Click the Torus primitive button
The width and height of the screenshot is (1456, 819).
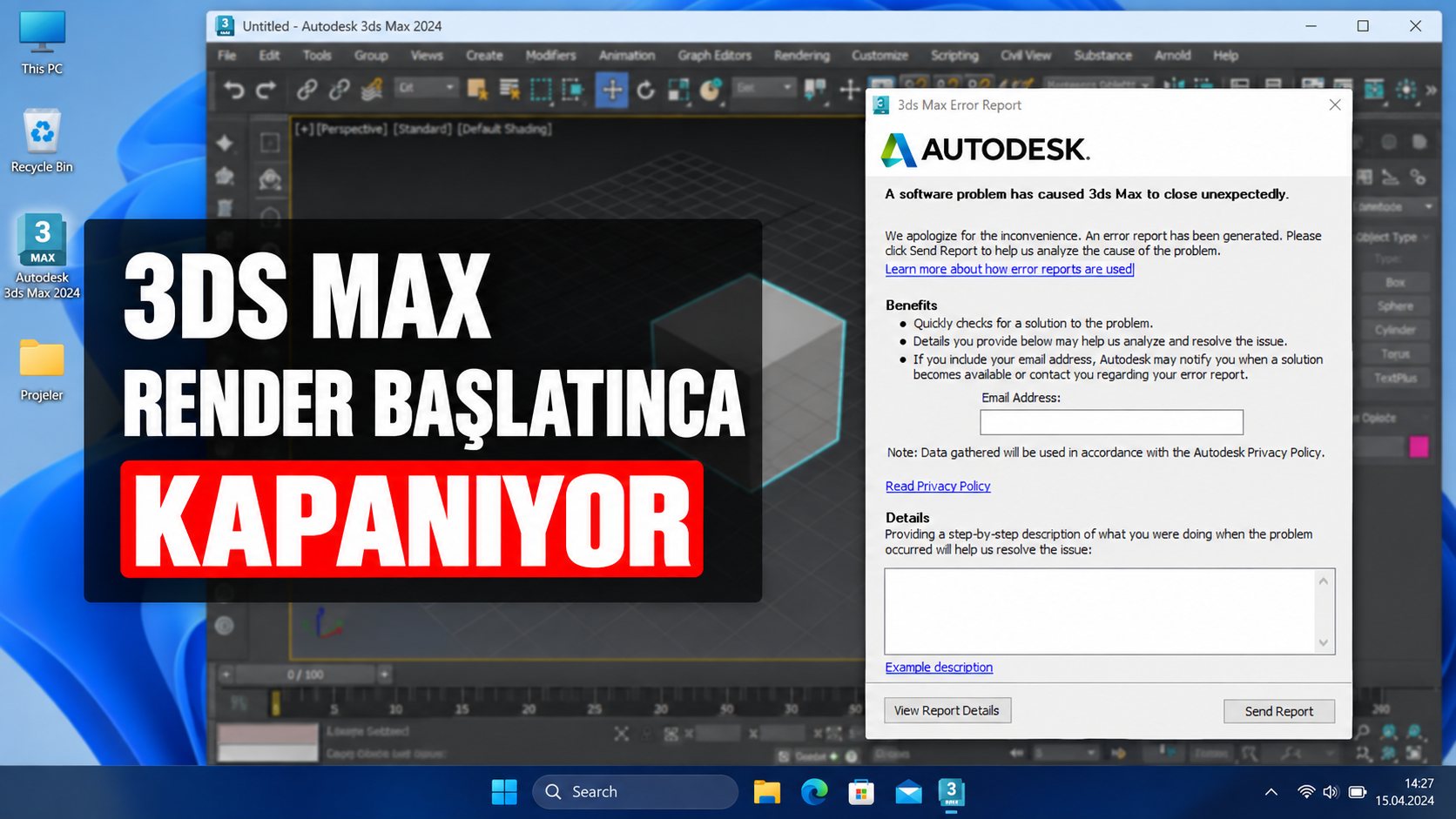pos(1395,354)
